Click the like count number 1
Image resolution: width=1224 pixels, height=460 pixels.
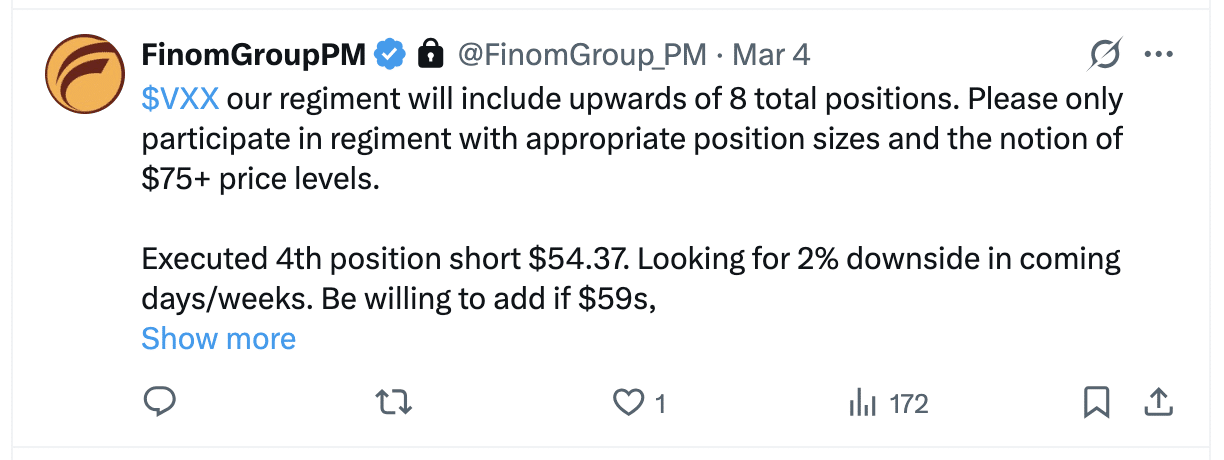(659, 404)
